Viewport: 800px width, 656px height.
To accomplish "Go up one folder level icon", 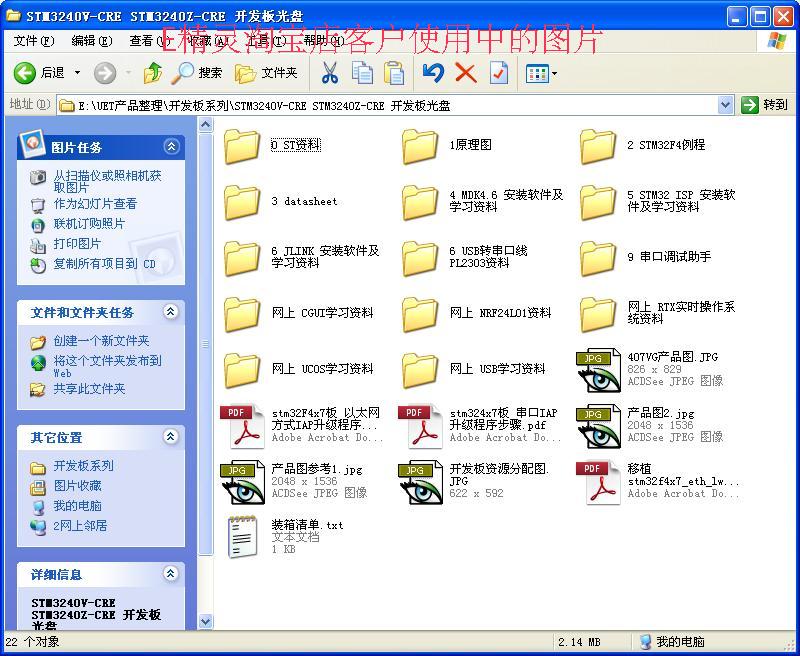I will tap(152, 73).
